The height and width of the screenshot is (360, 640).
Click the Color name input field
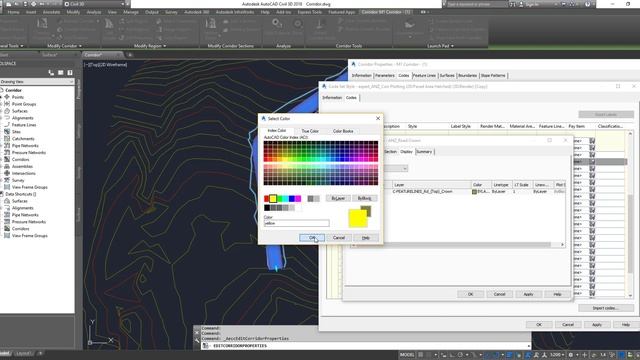pos(296,223)
